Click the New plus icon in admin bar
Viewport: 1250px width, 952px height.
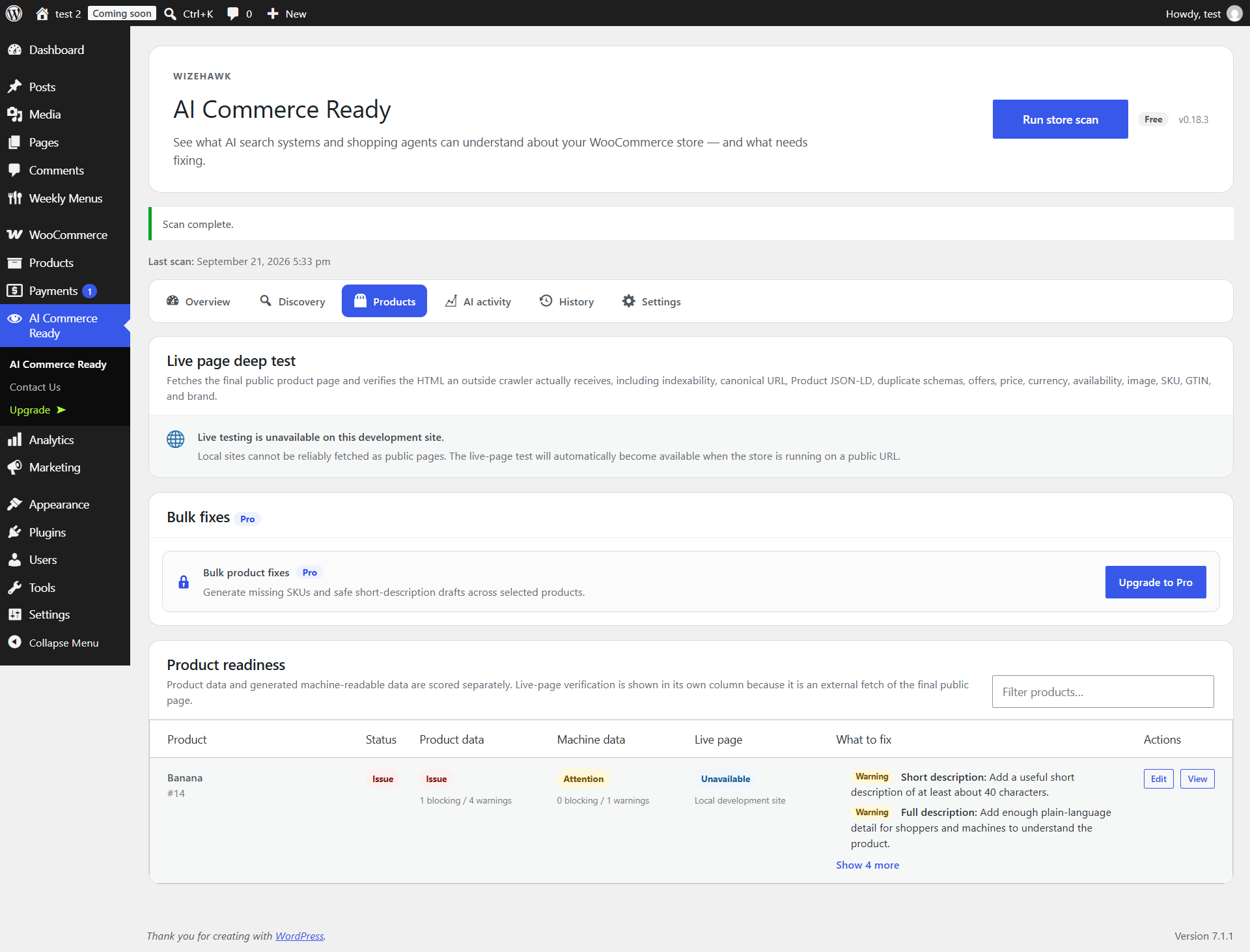tap(273, 14)
